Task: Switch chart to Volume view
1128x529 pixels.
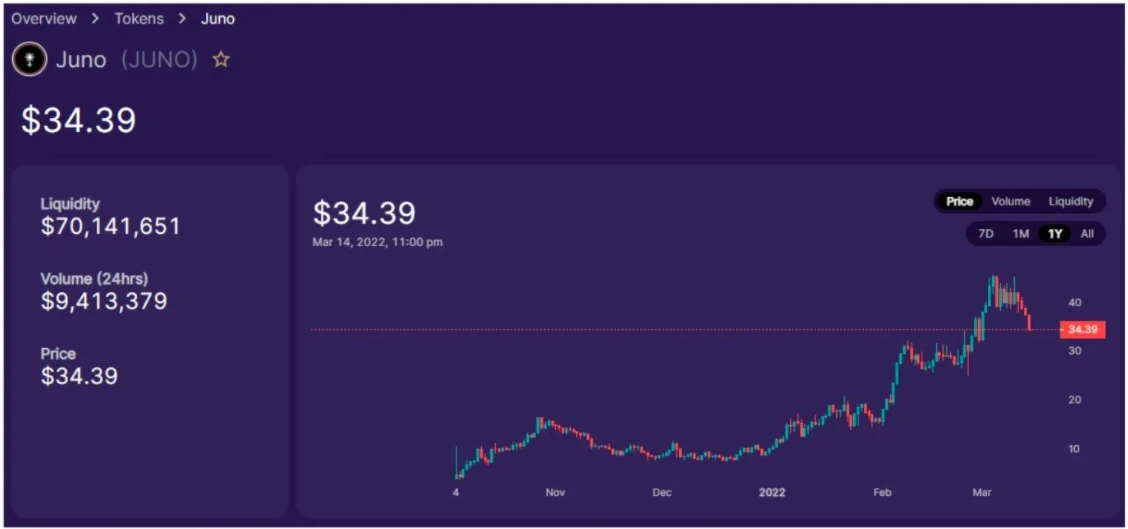Action: coord(1011,202)
